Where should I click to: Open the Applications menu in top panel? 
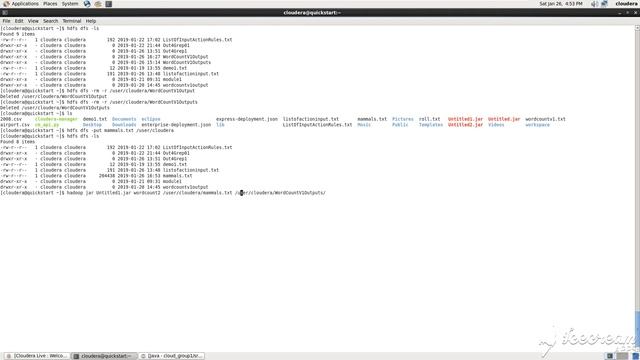point(21,4)
